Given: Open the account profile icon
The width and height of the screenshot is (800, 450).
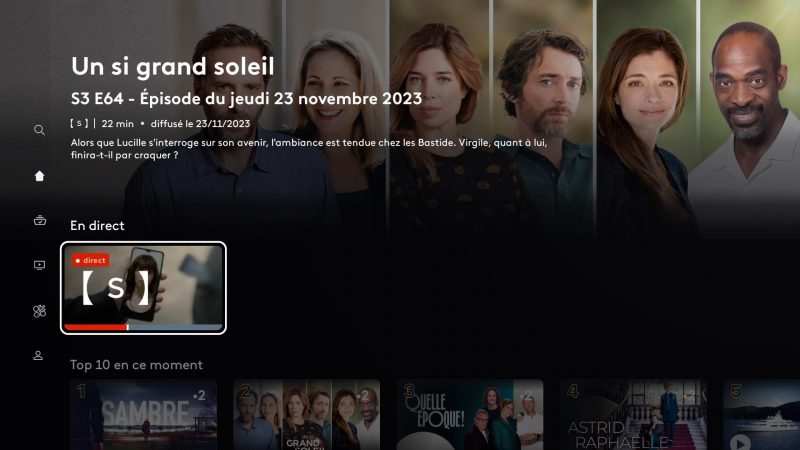Looking at the screenshot, I should click(38, 356).
